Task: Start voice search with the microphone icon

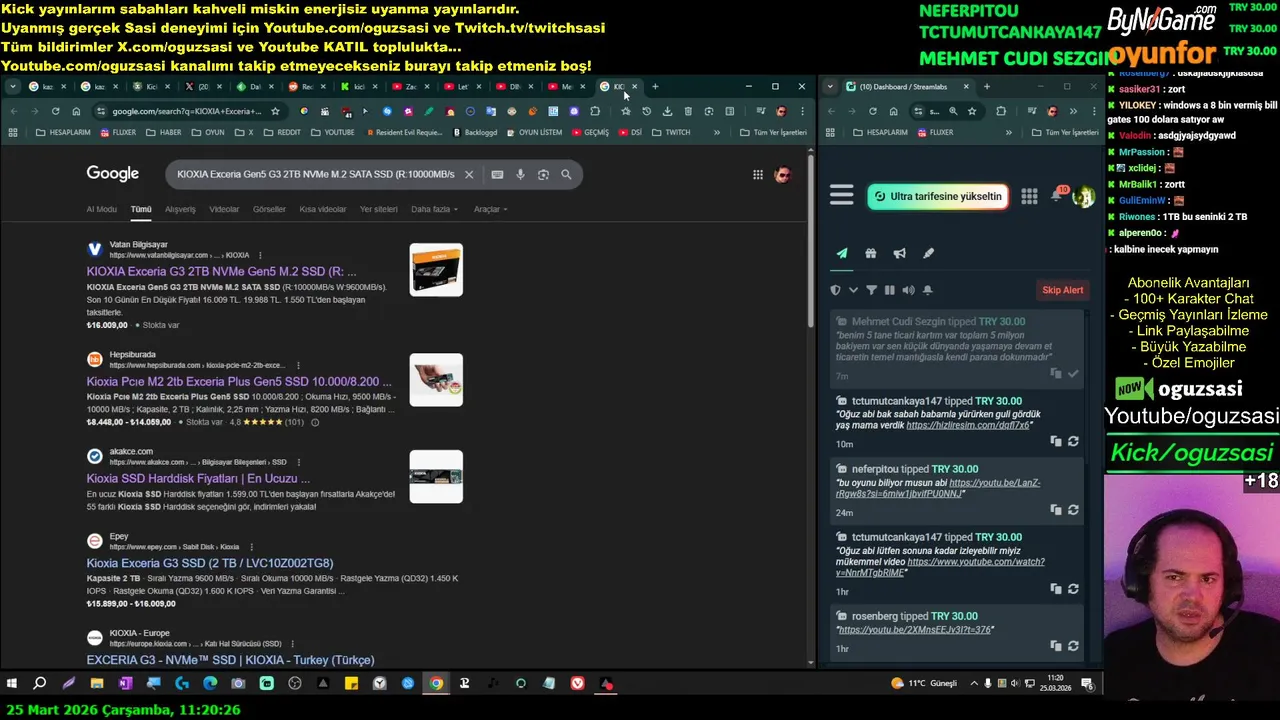Action: pyautogui.click(x=520, y=174)
